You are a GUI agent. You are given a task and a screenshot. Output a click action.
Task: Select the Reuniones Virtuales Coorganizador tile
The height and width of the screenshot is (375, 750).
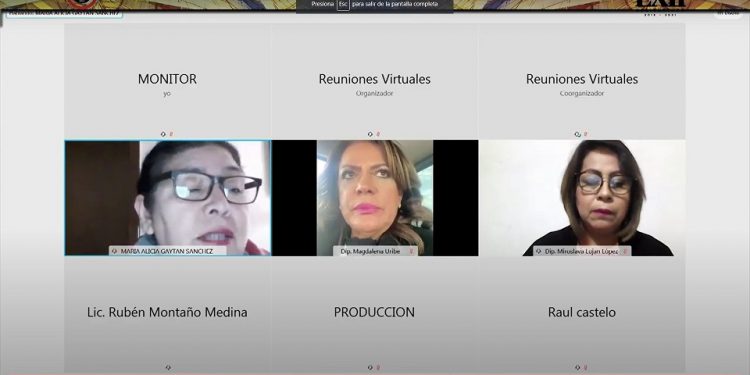[582, 81]
